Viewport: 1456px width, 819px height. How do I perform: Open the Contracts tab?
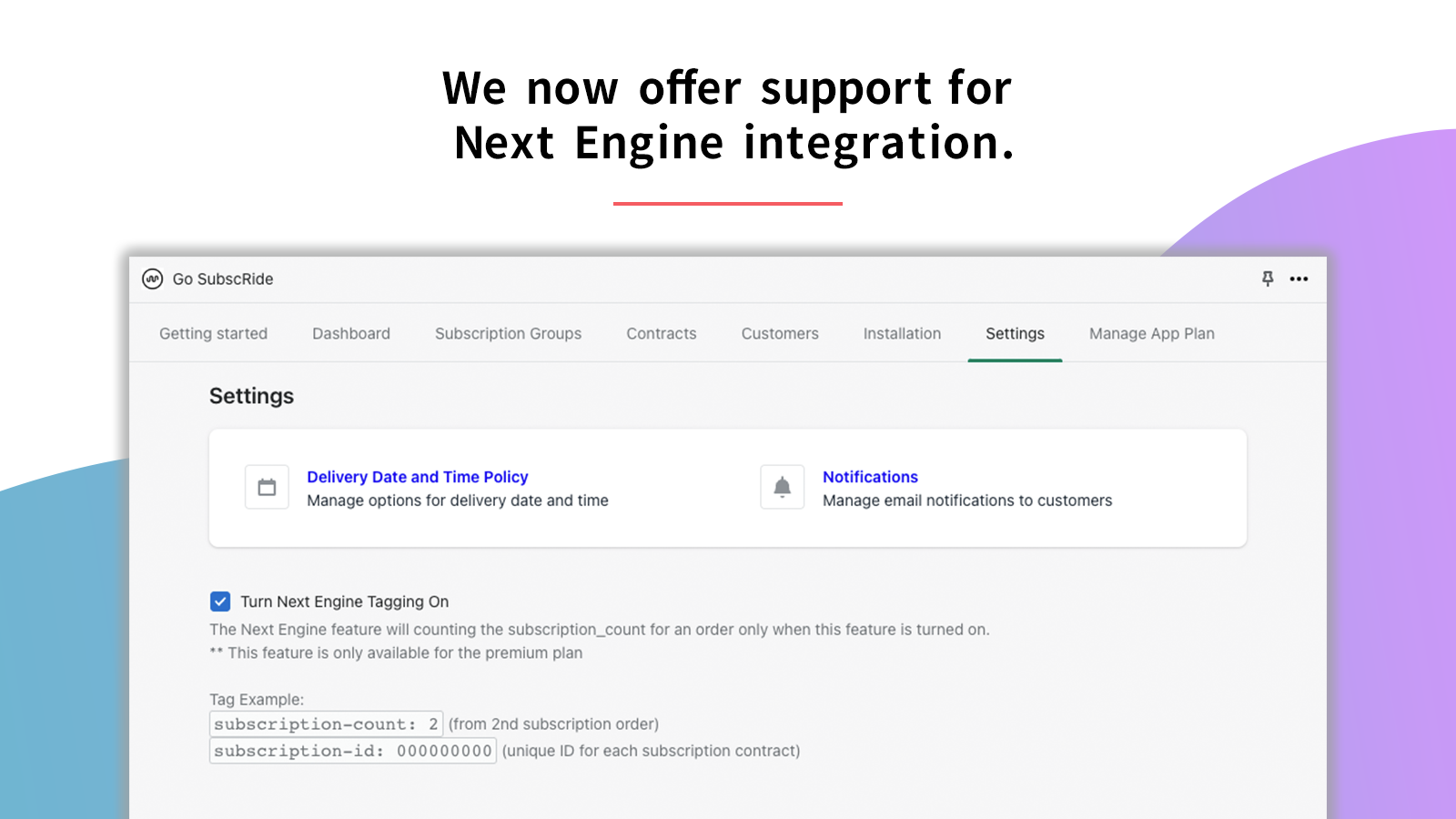pyautogui.click(x=662, y=334)
